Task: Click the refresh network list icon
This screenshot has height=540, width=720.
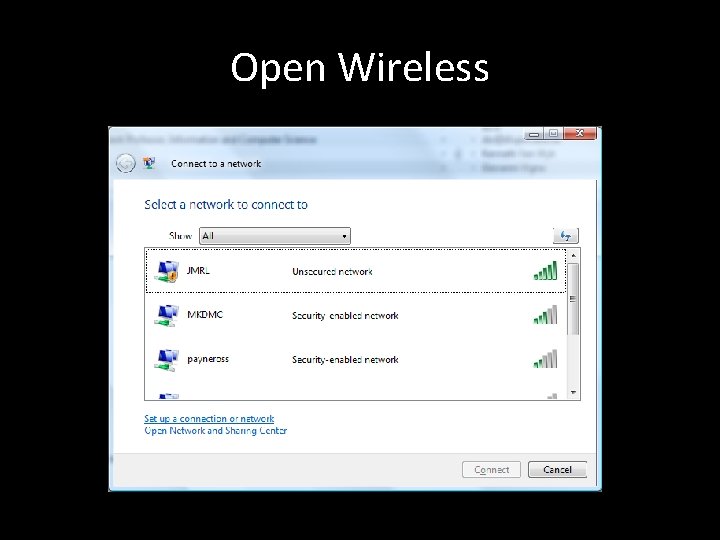Action: click(x=566, y=236)
